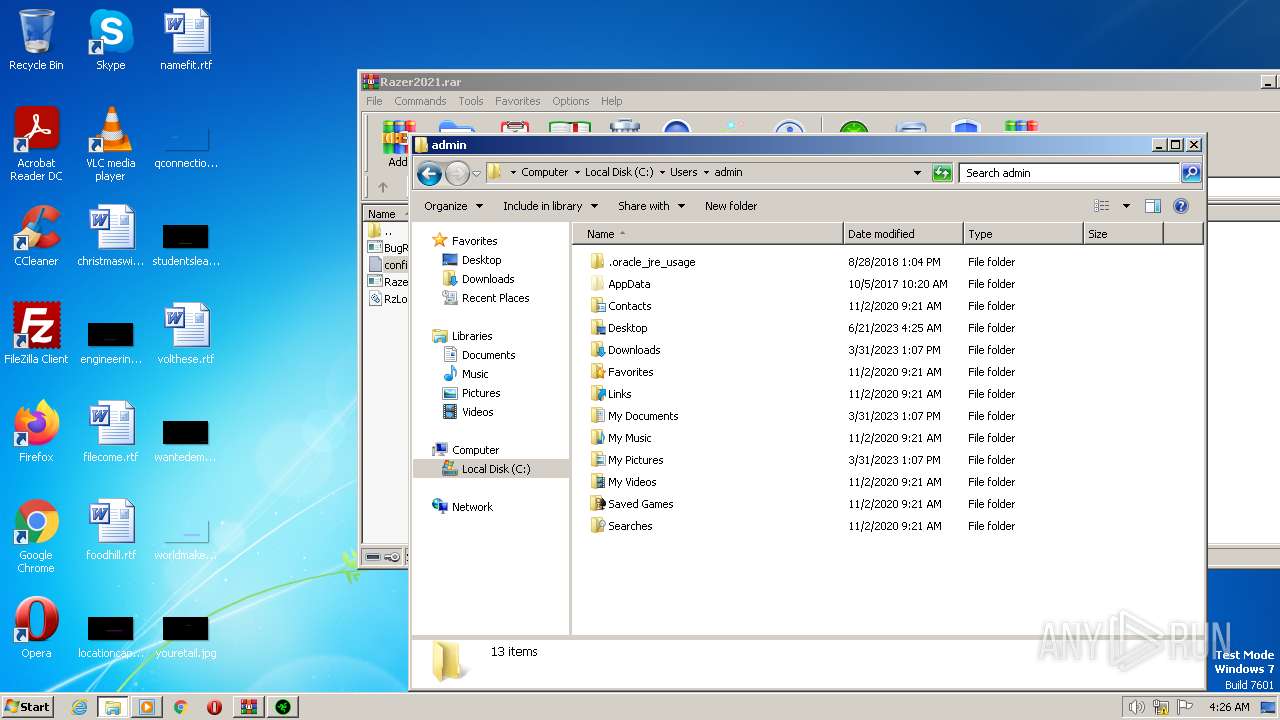1280x720 pixels.
Task: Open CCleaner desktop shortcut
Action: tap(36, 236)
